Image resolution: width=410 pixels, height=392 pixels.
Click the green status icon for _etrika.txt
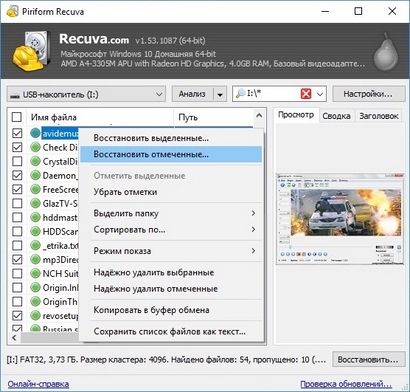coord(35,245)
